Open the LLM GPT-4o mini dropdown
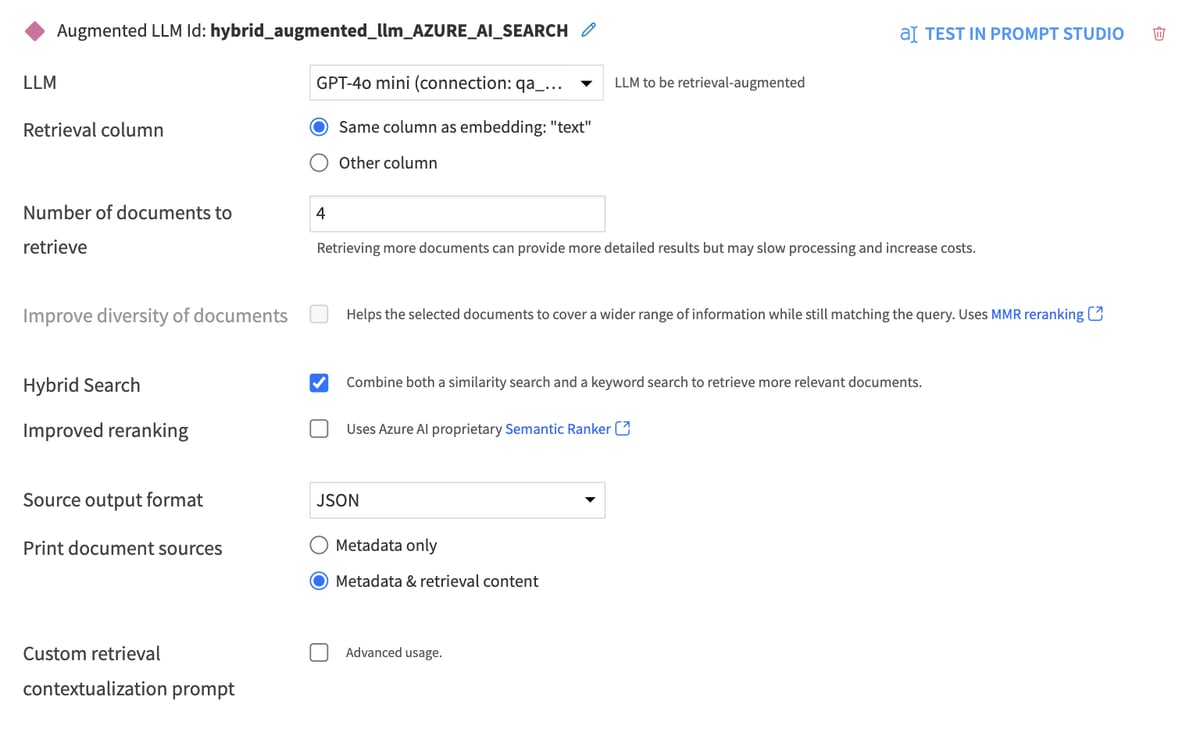 (x=456, y=83)
